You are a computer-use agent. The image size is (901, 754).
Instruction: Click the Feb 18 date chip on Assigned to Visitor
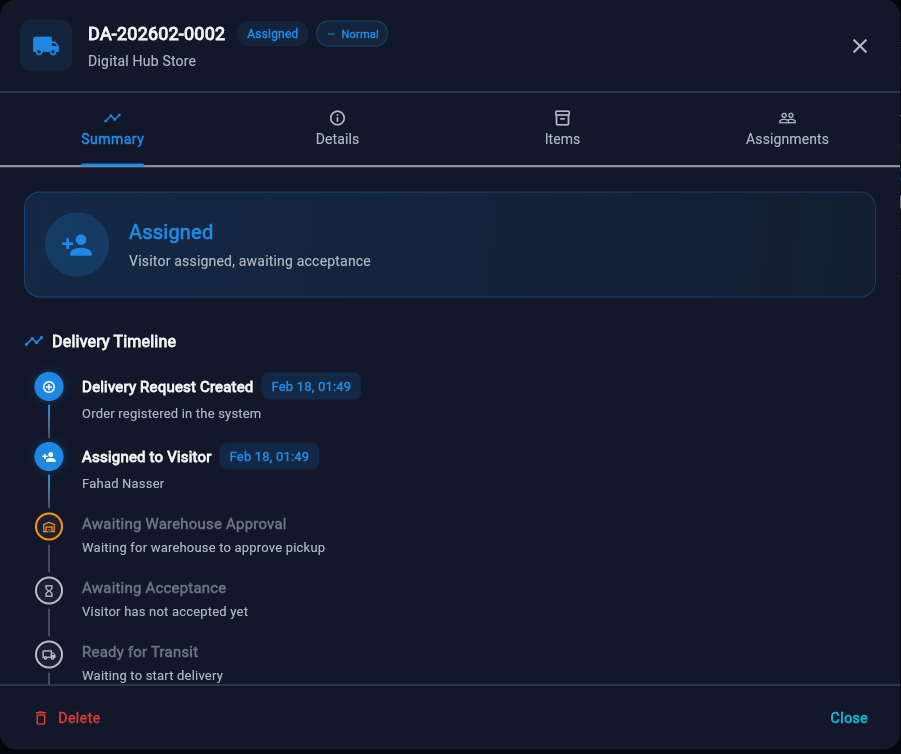[269, 457]
